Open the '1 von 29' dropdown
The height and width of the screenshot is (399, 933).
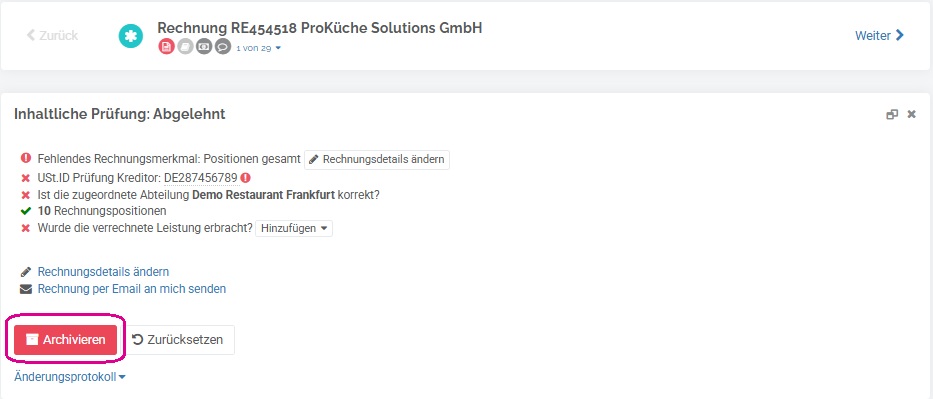258,48
